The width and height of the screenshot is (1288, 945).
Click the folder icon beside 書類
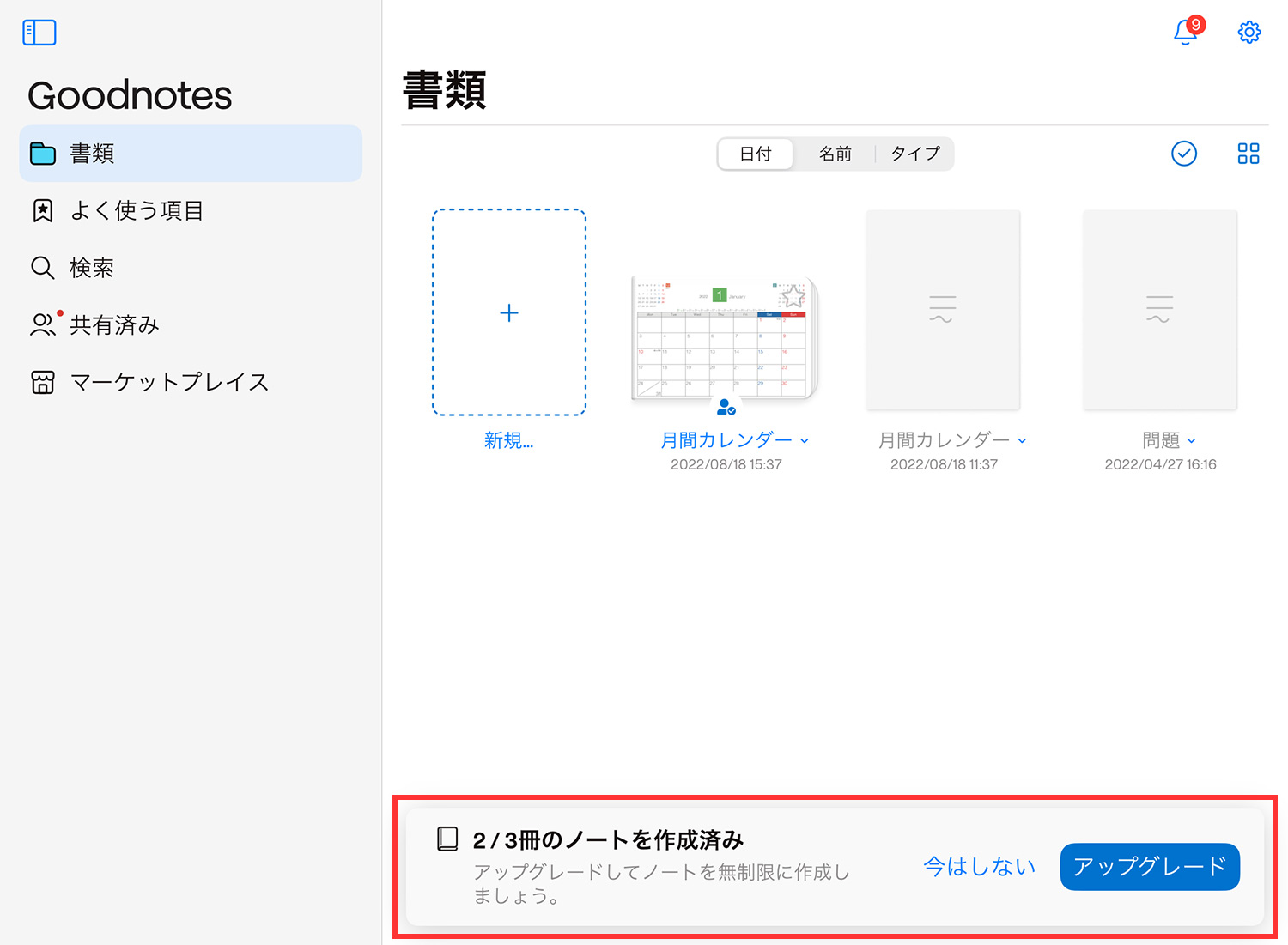43,154
